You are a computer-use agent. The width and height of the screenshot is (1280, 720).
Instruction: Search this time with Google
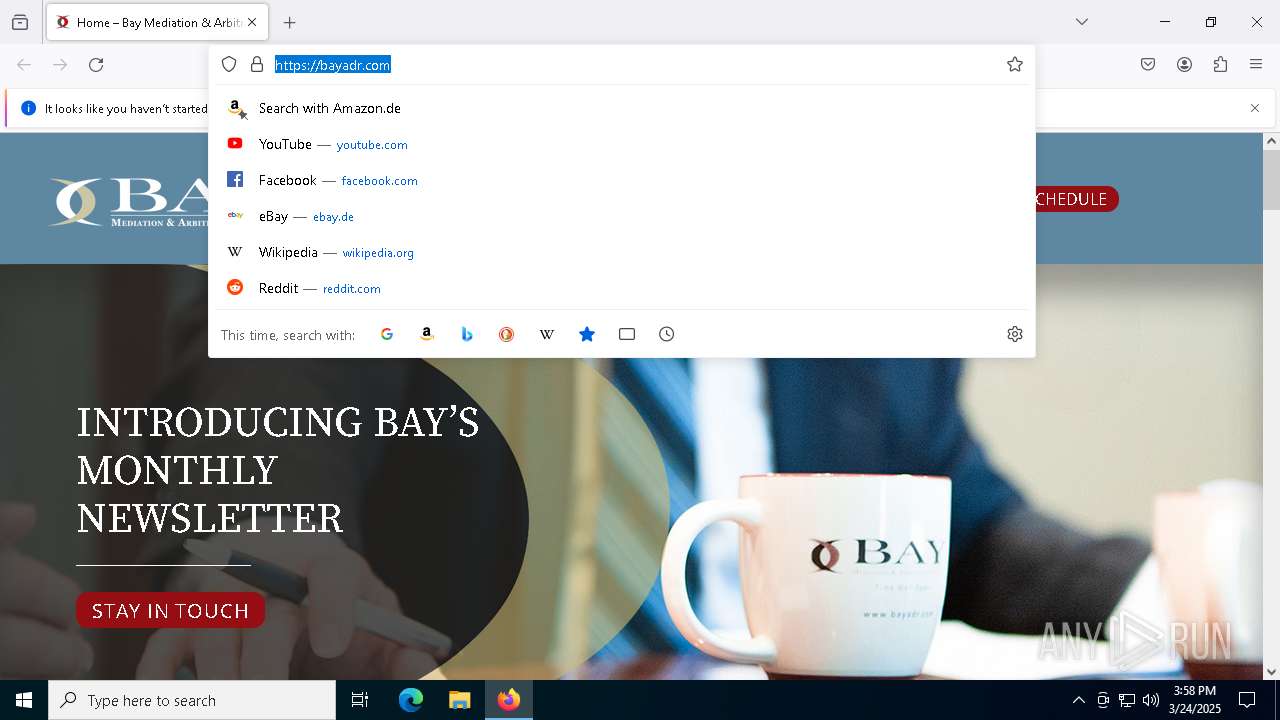tap(387, 334)
